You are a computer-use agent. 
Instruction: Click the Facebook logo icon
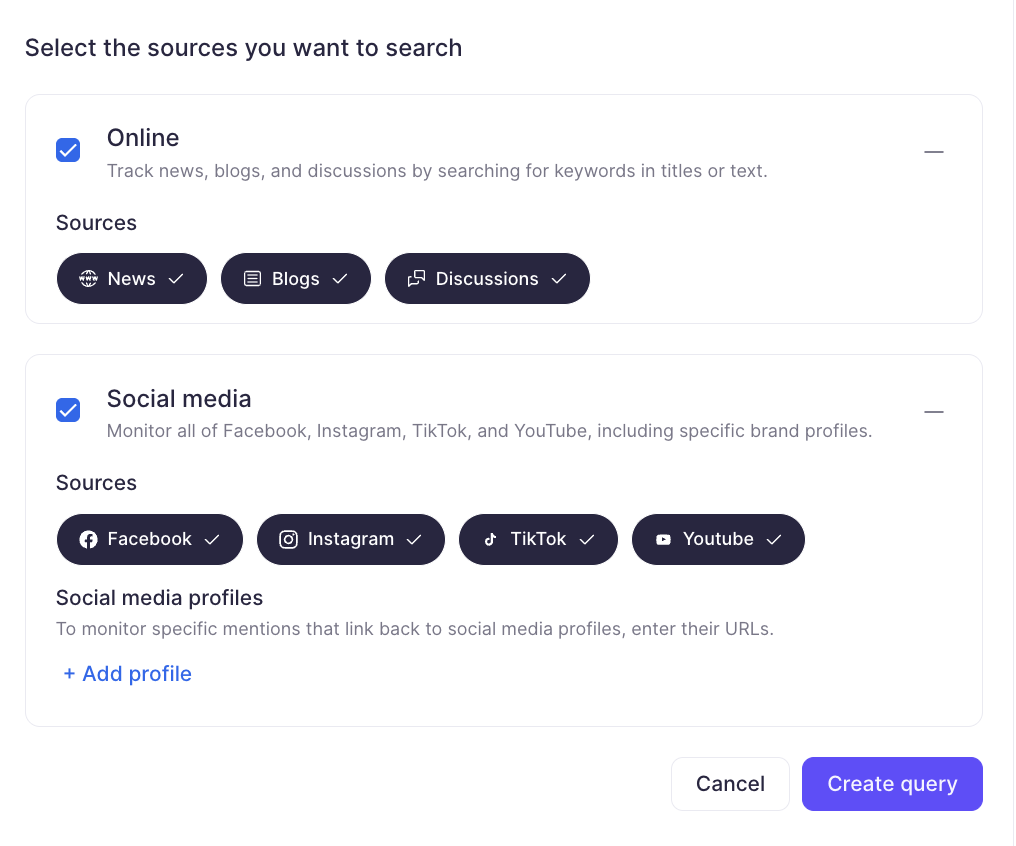tap(89, 539)
